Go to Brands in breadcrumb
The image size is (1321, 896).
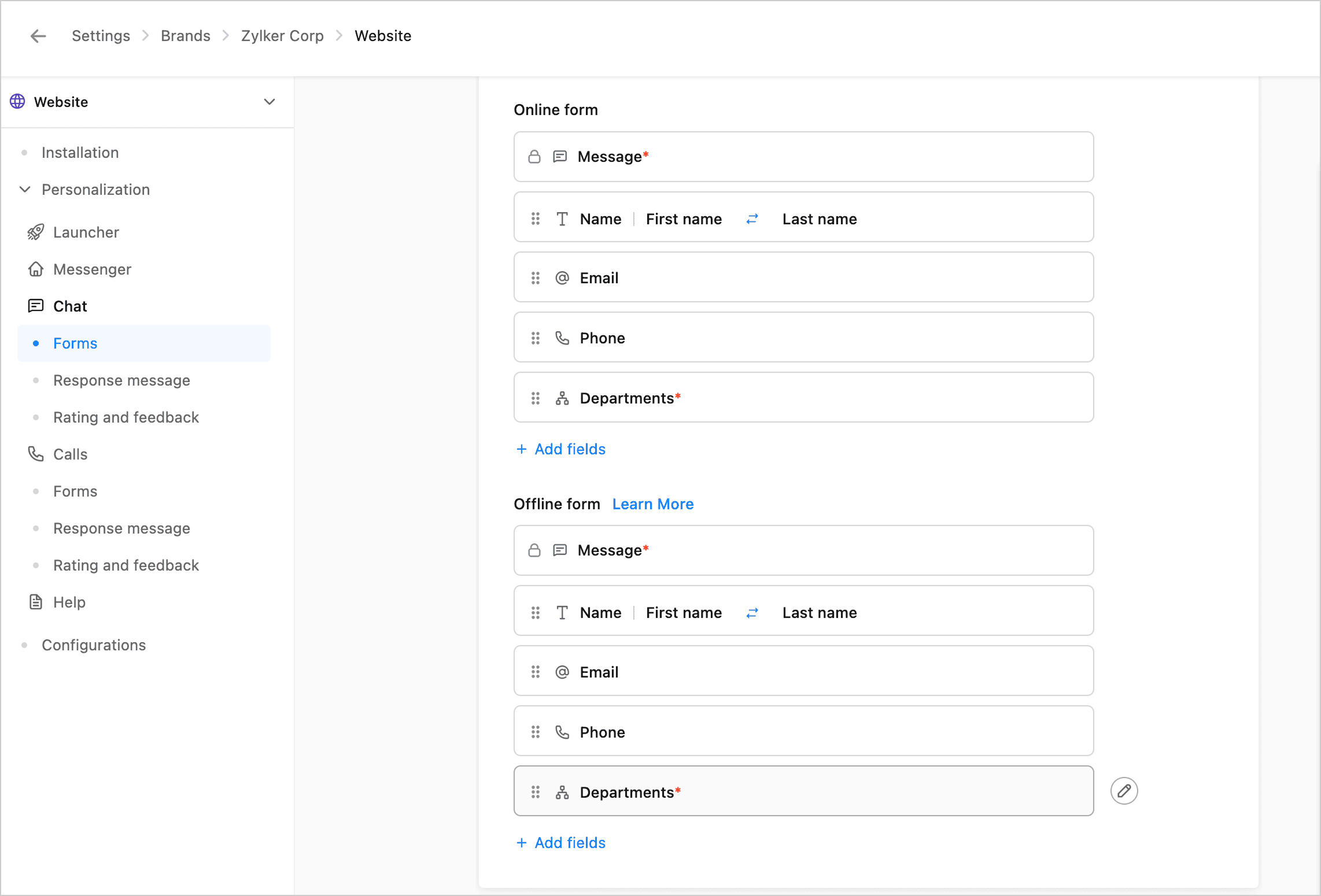(x=185, y=36)
